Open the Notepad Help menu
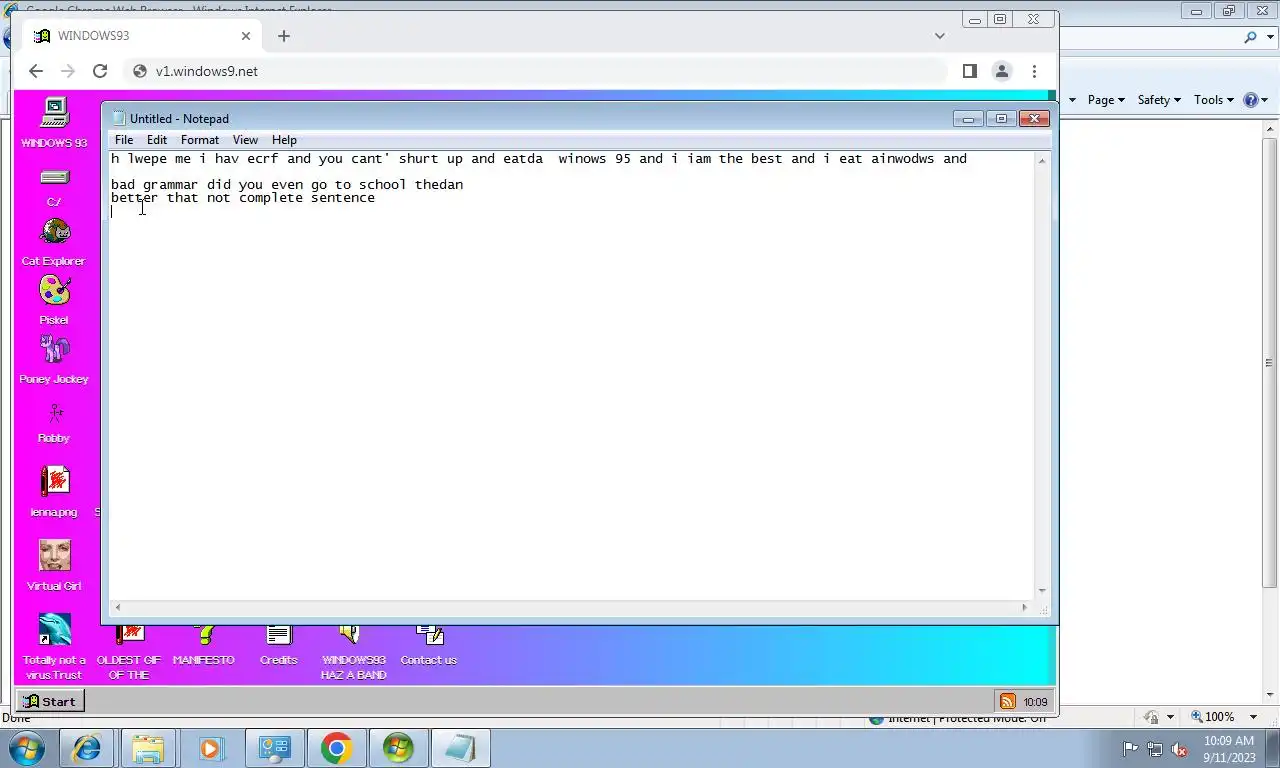The image size is (1280, 768). pyautogui.click(x=284, y=140)
